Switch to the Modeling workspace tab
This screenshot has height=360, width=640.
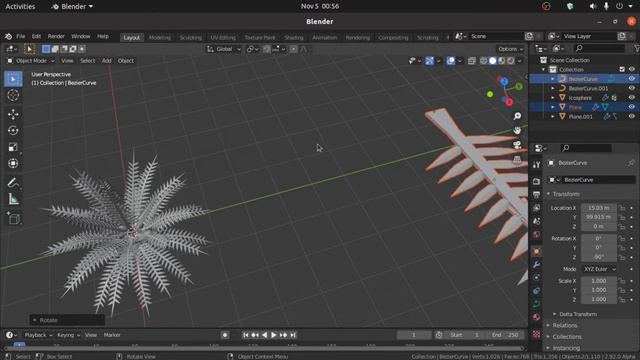(x=160, y=38)
